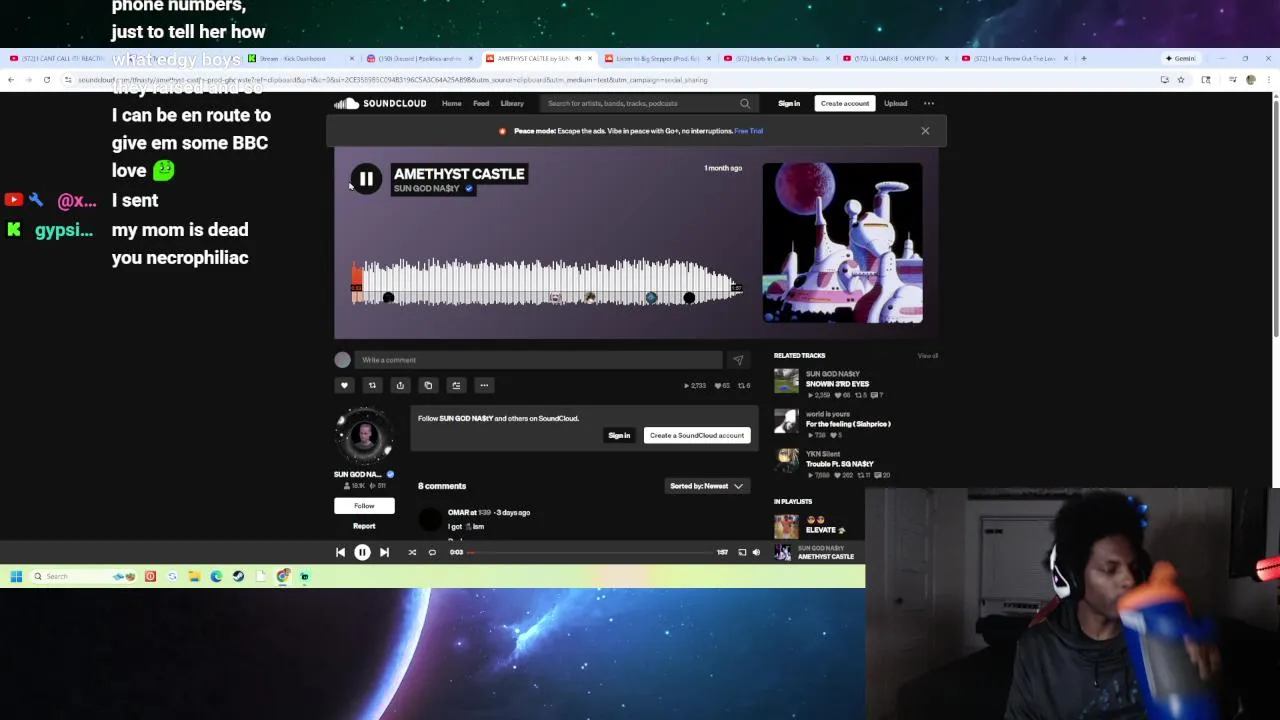Toggle shuffle in the player bar
Screen dimensions: 1280x720
click(x=412, y=552)
